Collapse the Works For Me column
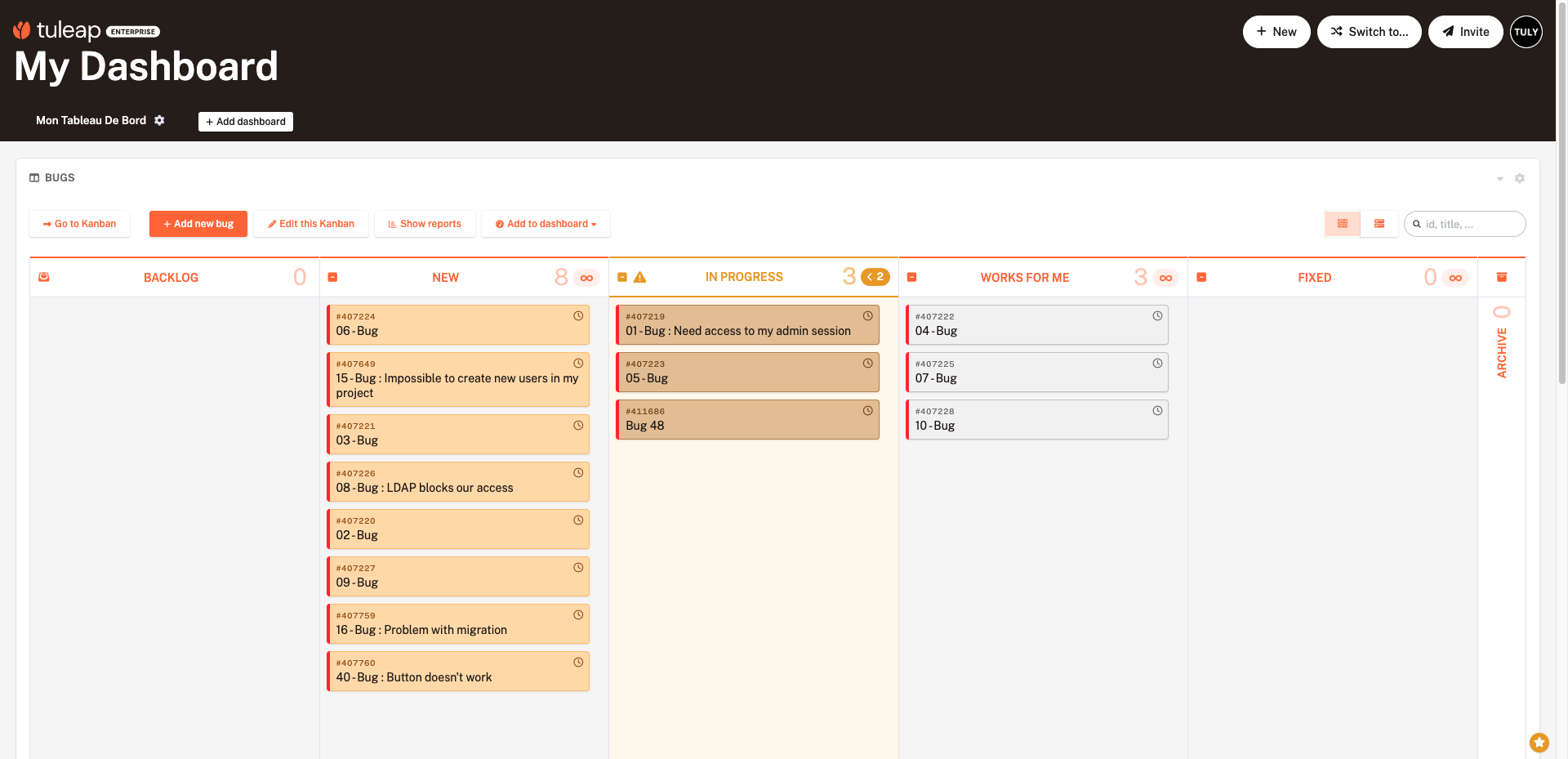Viewport: 1568px width, 759px height. click(x=912, y=277)
